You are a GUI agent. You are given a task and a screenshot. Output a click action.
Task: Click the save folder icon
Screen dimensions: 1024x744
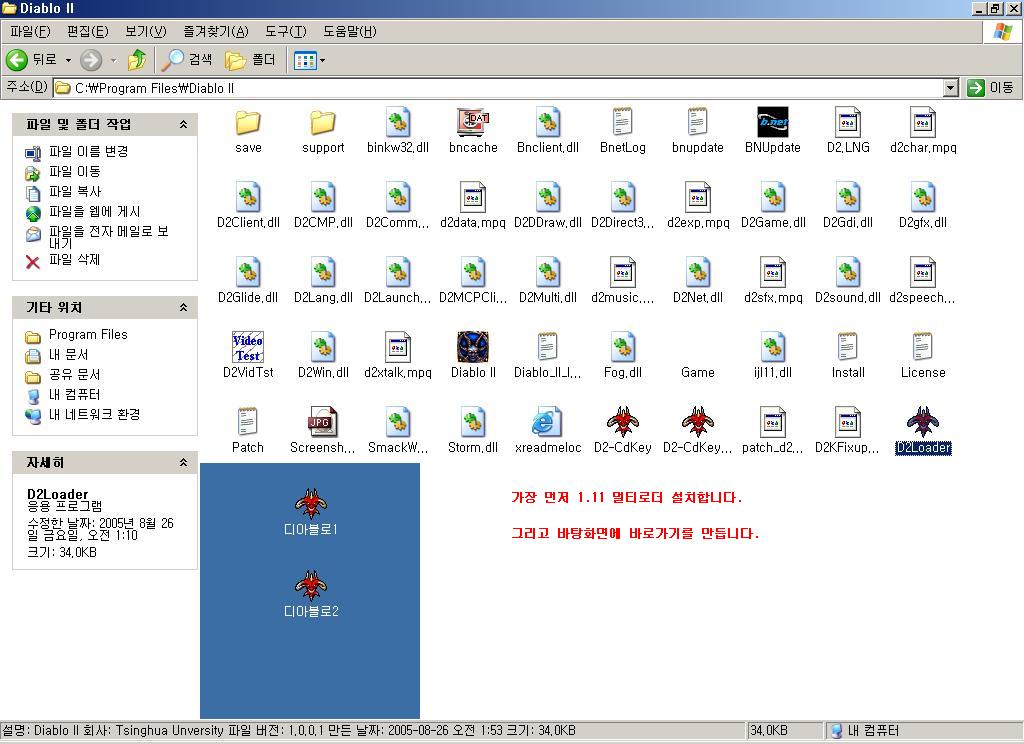tap(248, 123)
